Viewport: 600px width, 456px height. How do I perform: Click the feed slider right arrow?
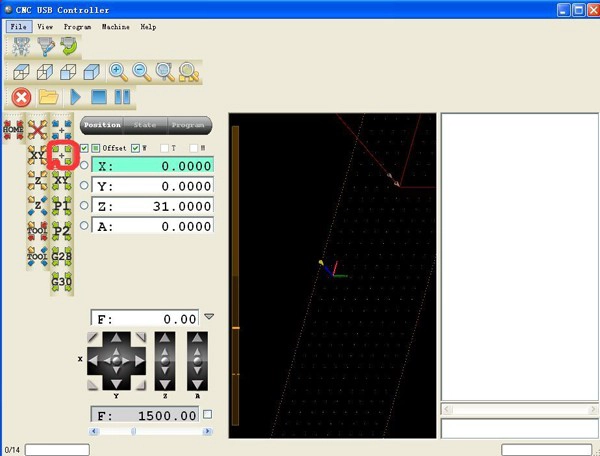click(207, 432)
